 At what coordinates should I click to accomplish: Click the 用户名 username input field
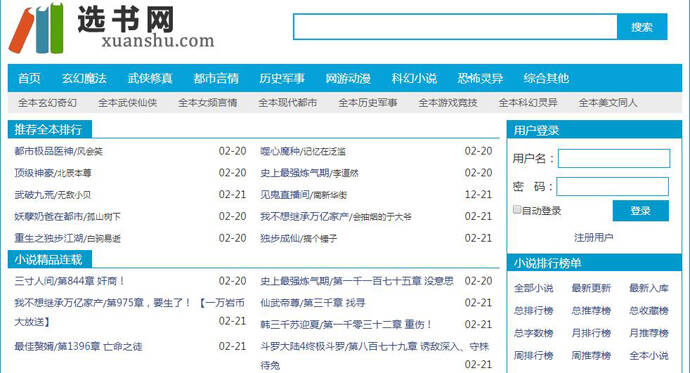click(614, 158)
